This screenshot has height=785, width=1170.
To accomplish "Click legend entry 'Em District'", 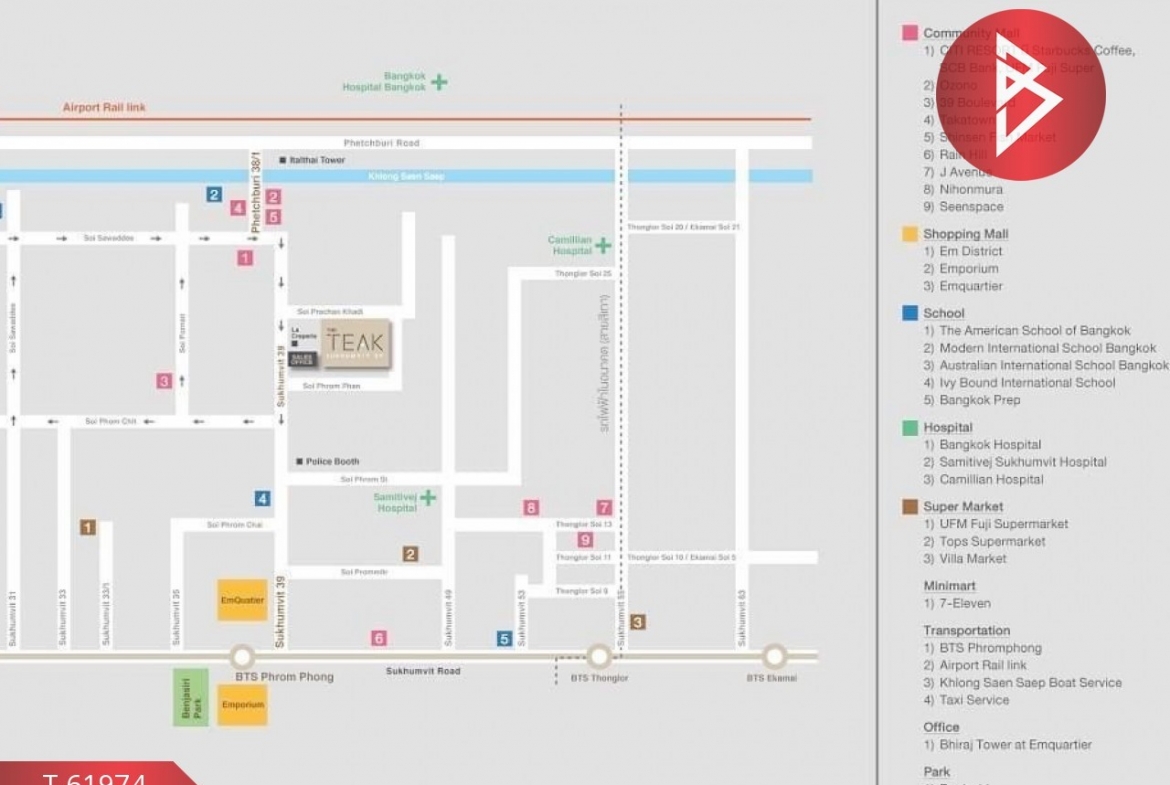I will click(x=970, y=251).
